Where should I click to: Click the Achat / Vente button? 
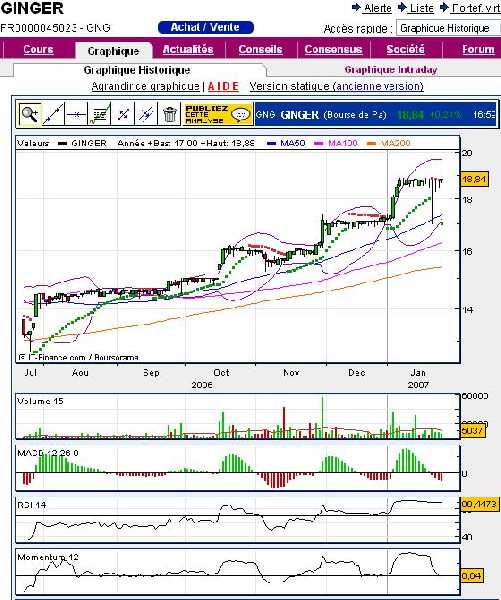[x=206, y=28]
